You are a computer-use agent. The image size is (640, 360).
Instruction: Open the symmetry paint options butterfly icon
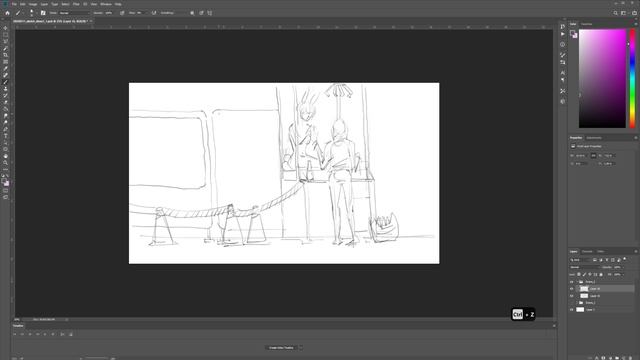[x=210, y=13]
